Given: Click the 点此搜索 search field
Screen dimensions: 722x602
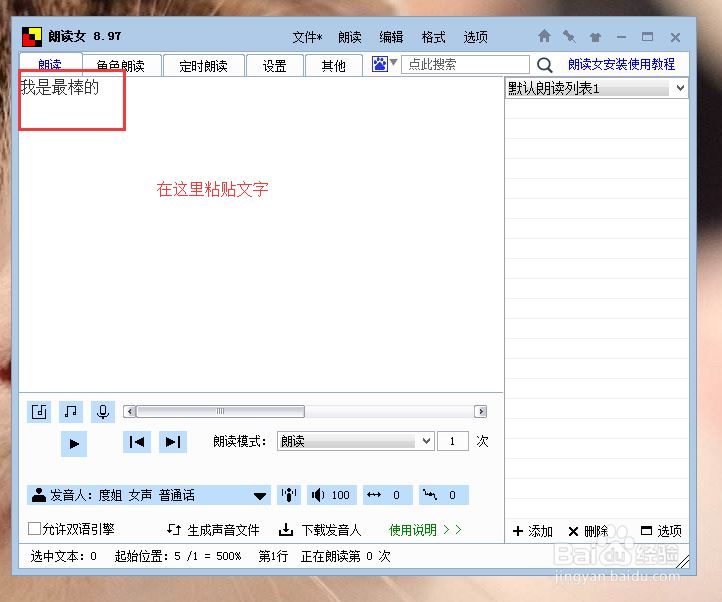Looking at the screenshot, I should pyautogui.click(x=465, y=64).
